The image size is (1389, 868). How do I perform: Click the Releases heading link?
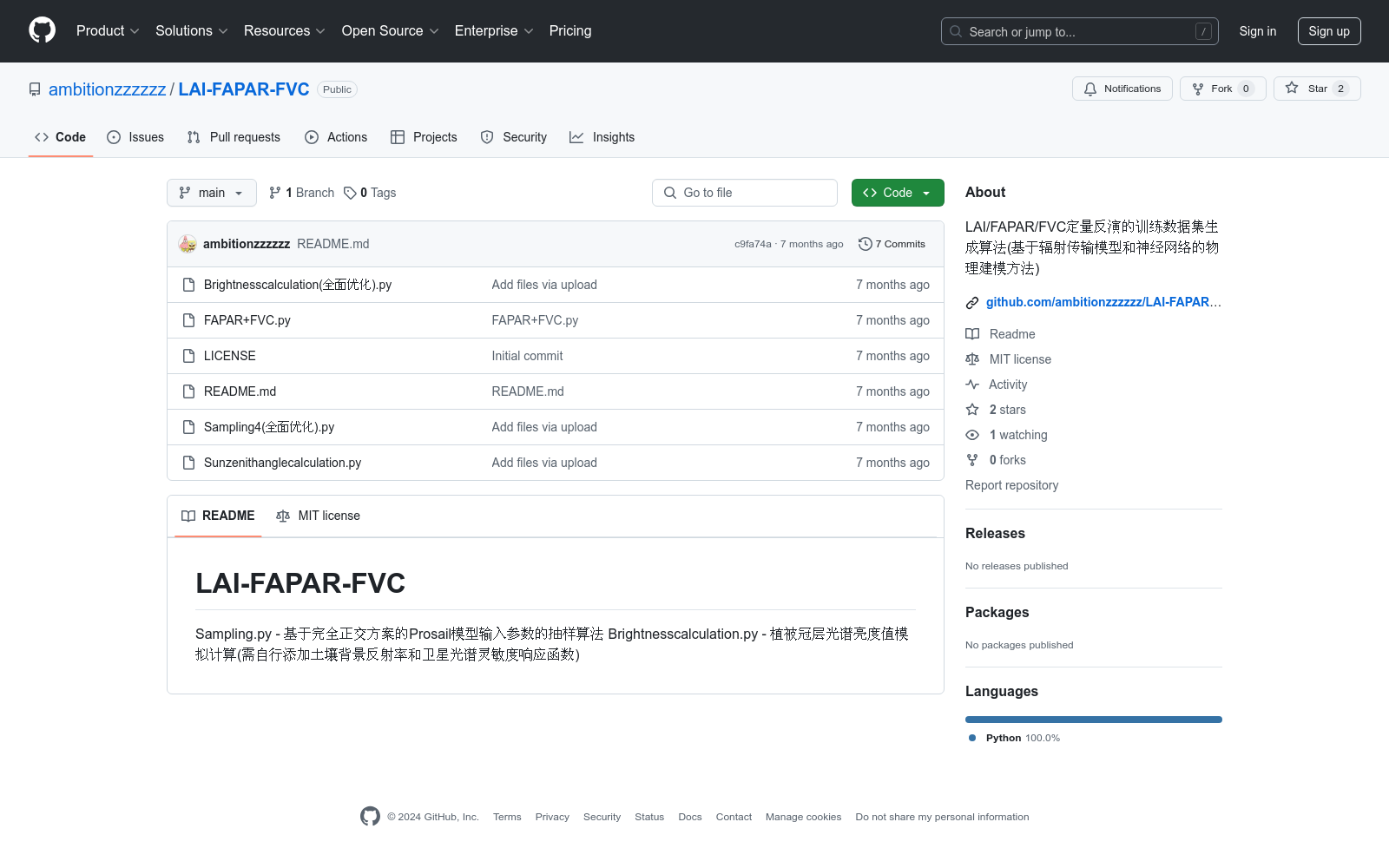click(995, 533)
